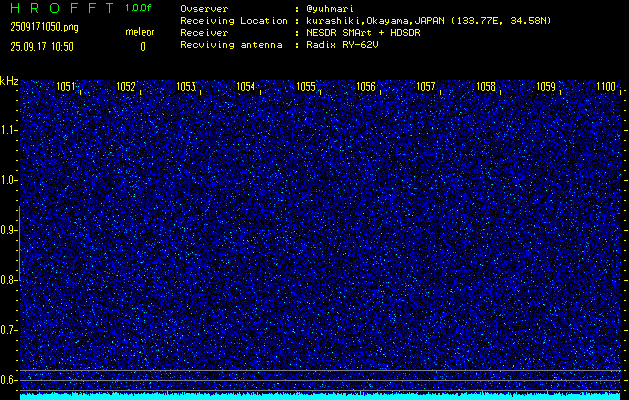This screenshot has height=400, width=629.
Task: Click the Receiving Location label
Action: (234, 21)
